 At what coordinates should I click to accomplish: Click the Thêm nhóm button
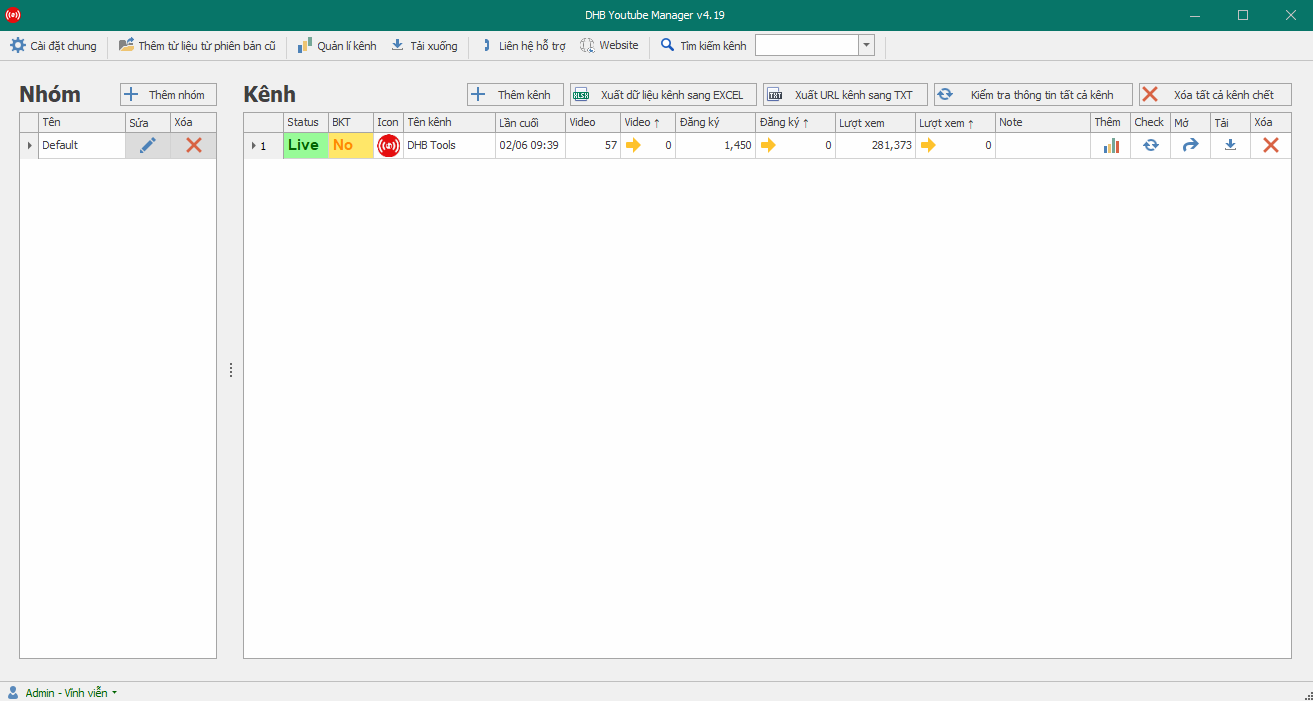[168, 95]
